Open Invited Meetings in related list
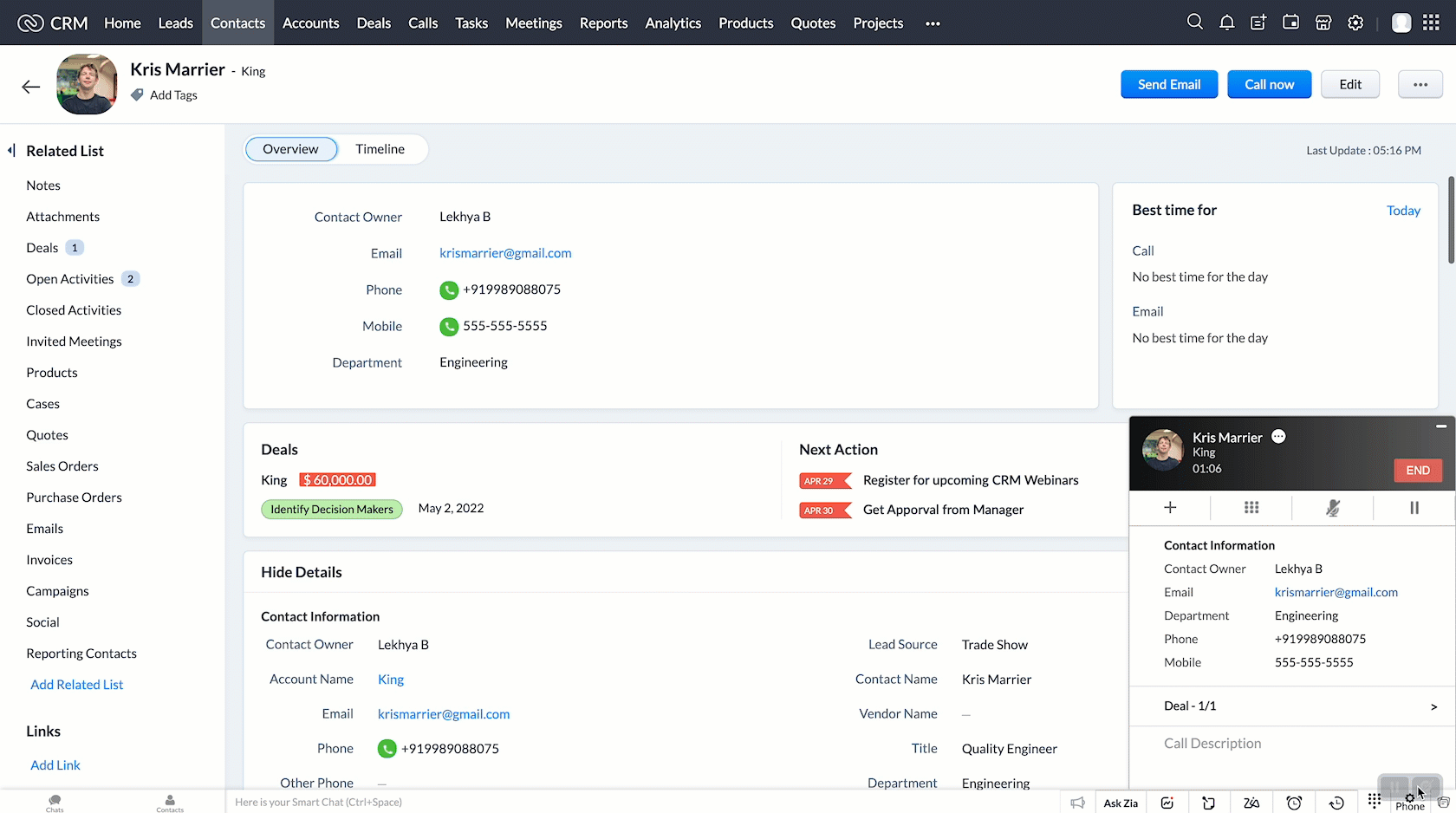 click(x=74, y=341)
